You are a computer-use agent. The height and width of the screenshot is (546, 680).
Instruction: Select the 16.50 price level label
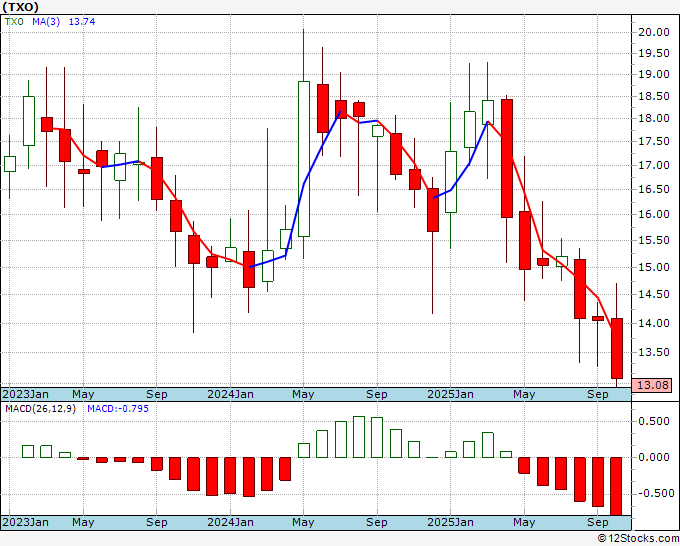click(654, 190)
